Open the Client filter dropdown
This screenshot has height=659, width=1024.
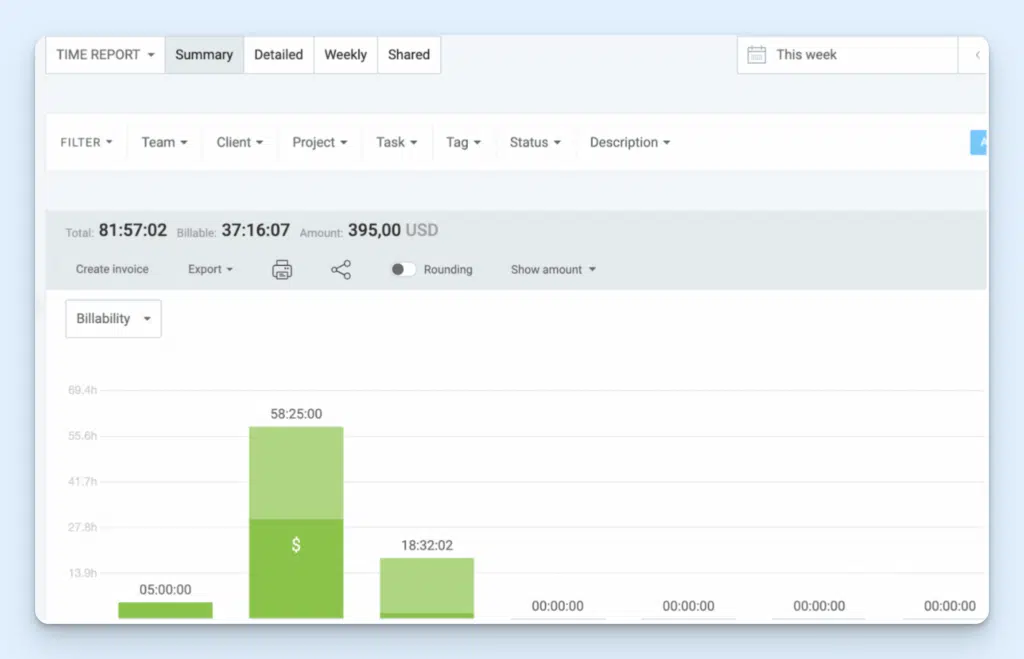click(x=239, y=142)
